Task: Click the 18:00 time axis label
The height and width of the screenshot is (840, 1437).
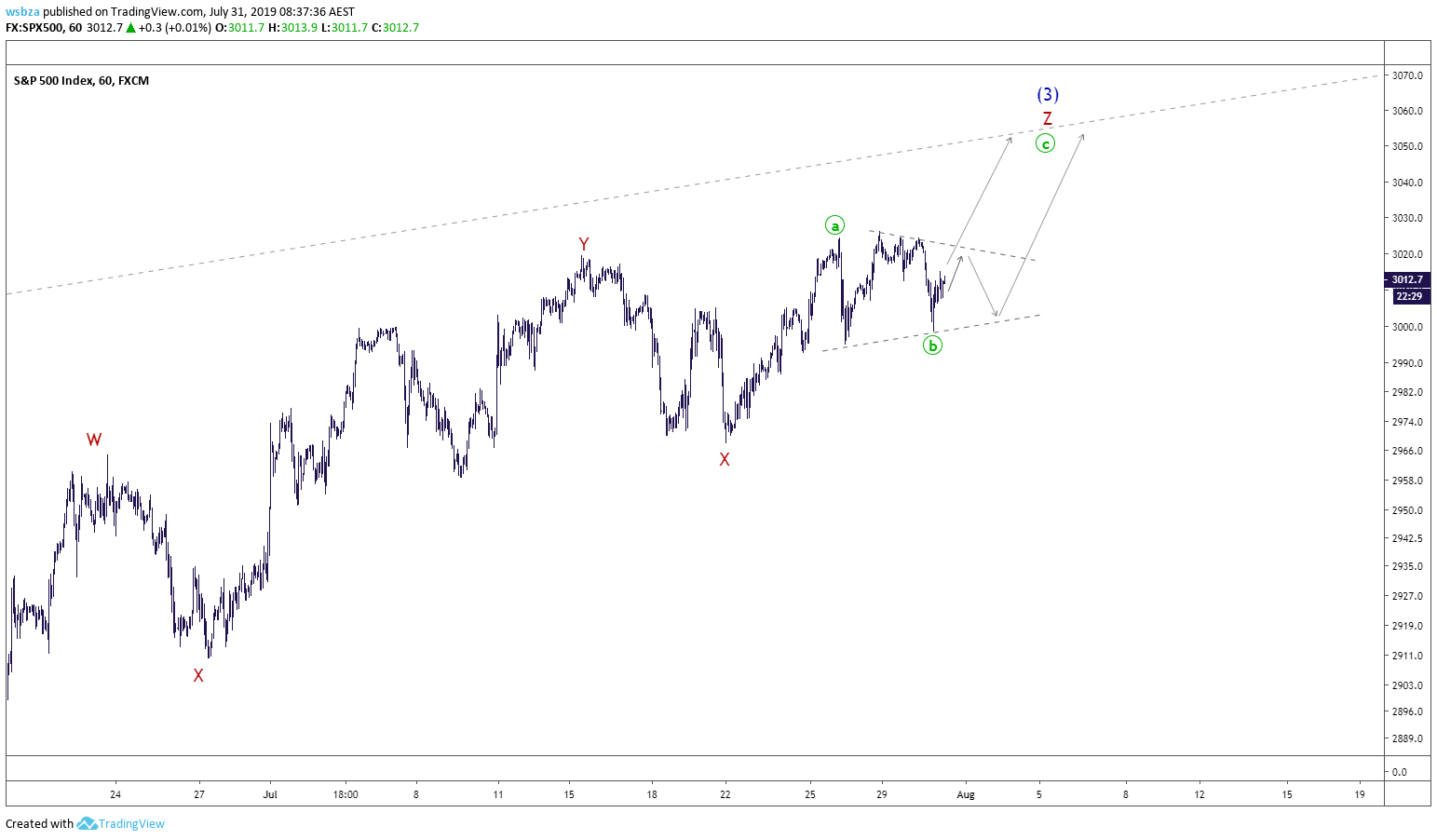Action: [346, 794]
